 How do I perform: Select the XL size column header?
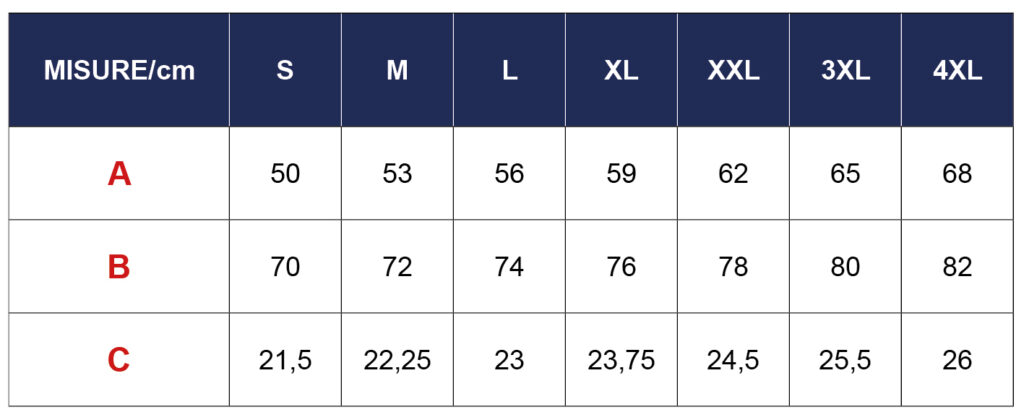click(x=621, y=71)
